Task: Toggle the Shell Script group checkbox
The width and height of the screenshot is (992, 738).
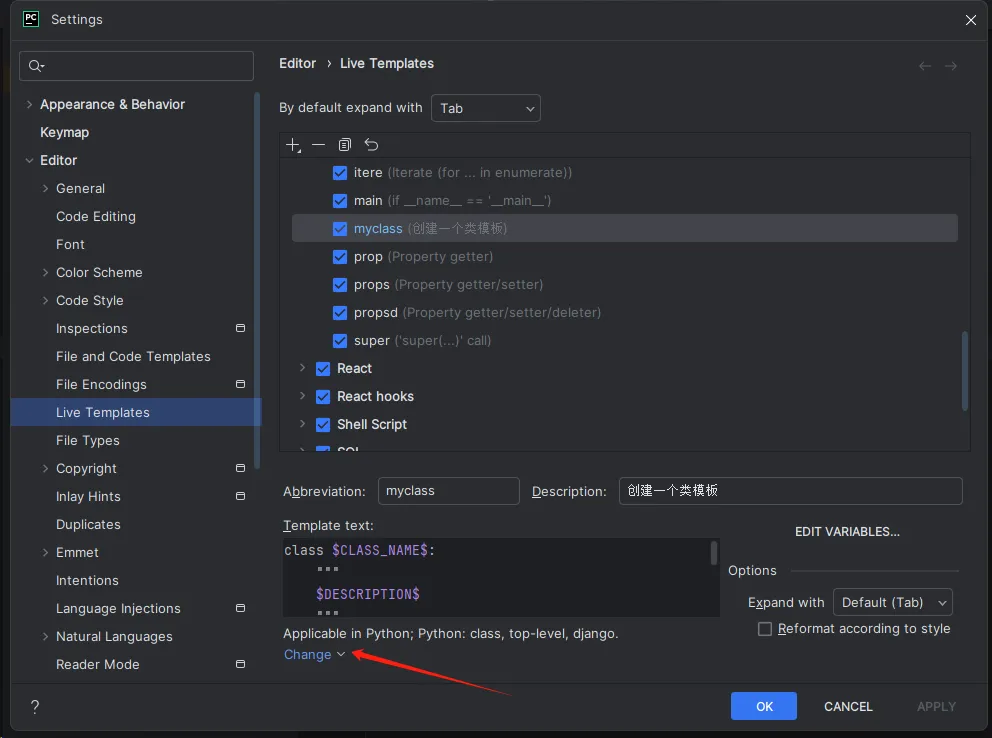Action: click(323, 424)
